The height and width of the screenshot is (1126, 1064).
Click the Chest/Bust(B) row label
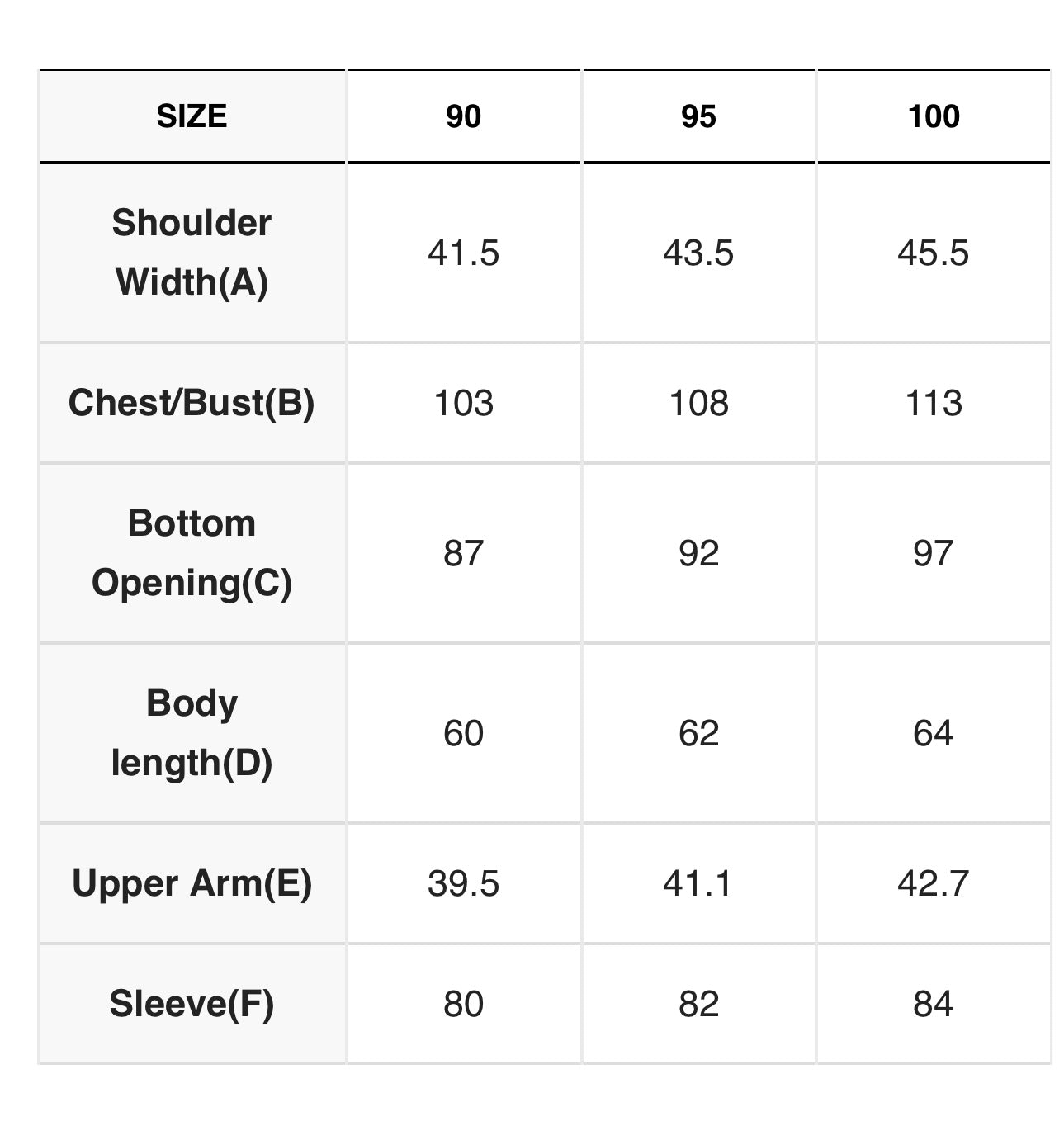click(x=192, y=403)
